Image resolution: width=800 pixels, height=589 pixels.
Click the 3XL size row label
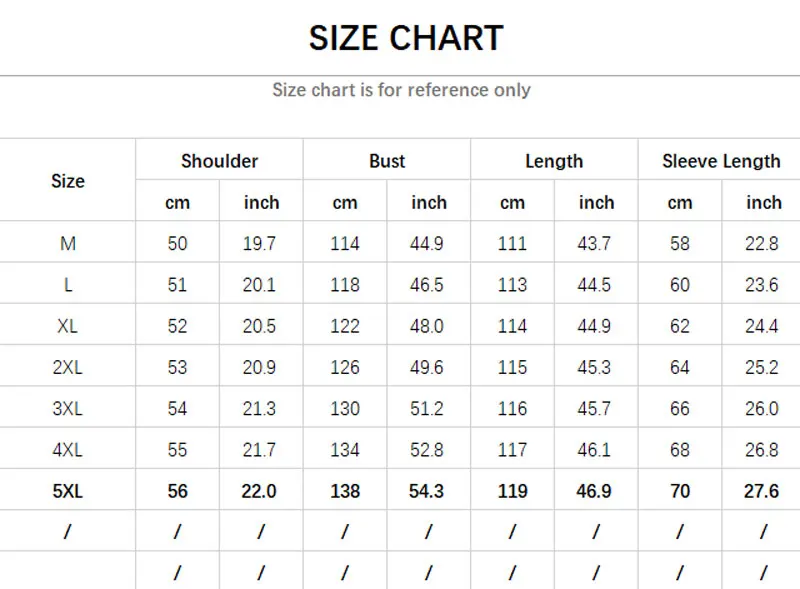68,409
